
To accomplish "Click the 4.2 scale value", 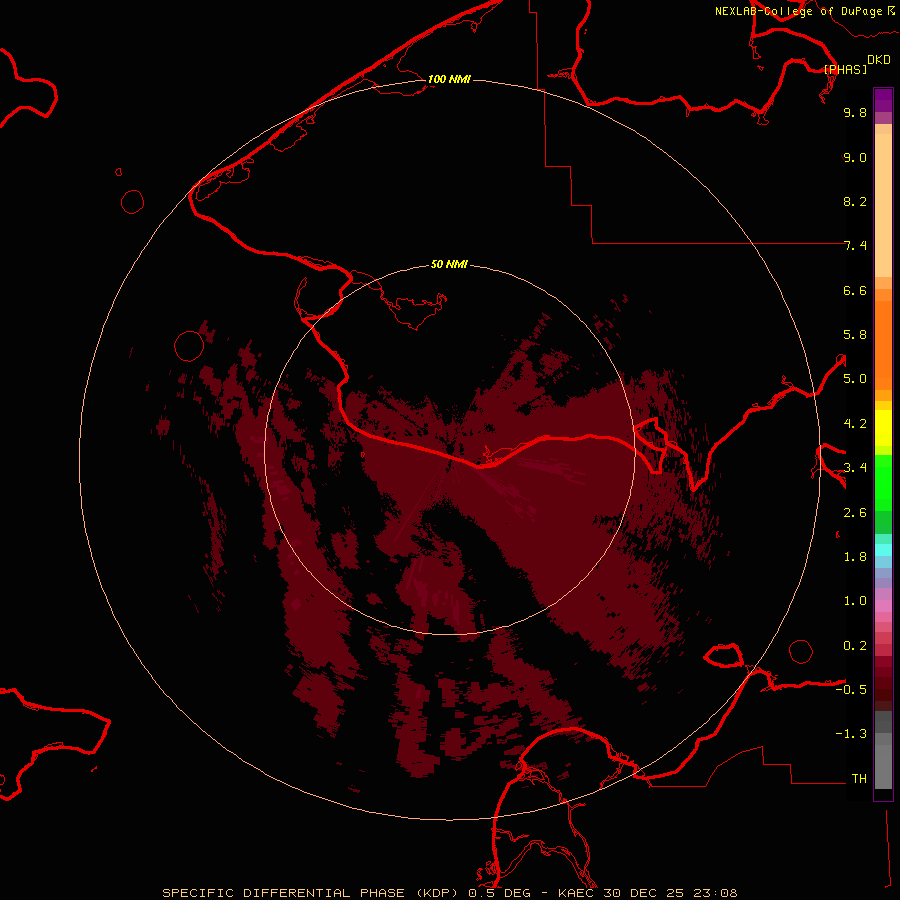I will [x=855, y=424].
